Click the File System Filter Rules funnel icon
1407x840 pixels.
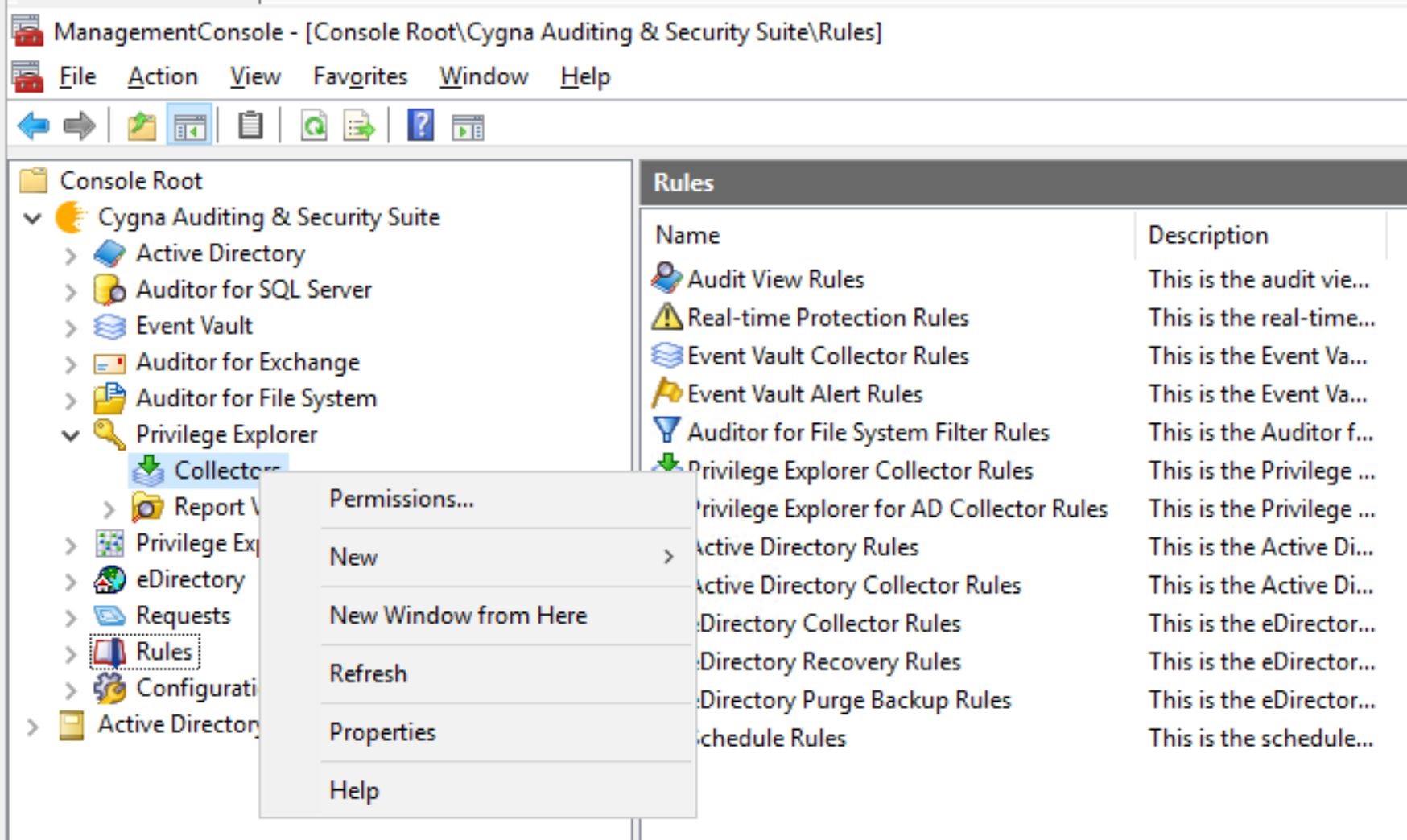click(x=666, y=431)
